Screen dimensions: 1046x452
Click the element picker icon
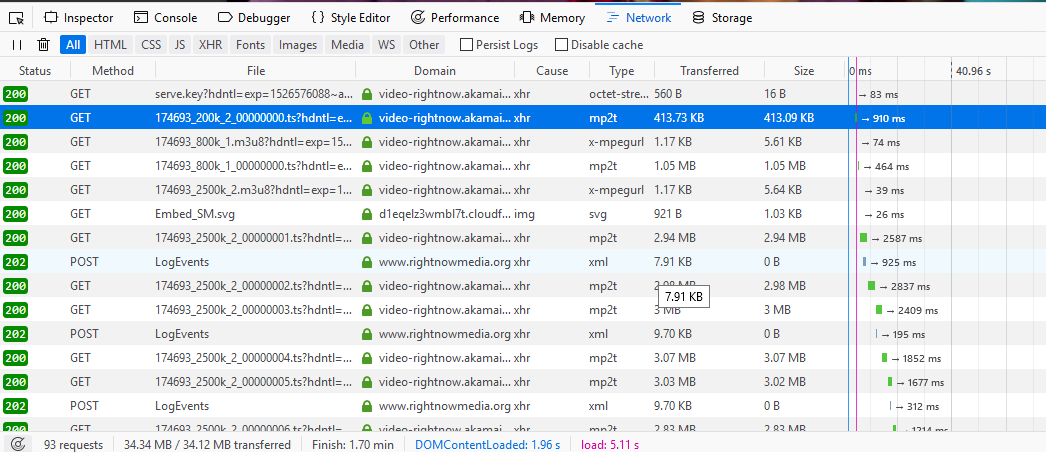click(x=16, y=17)
